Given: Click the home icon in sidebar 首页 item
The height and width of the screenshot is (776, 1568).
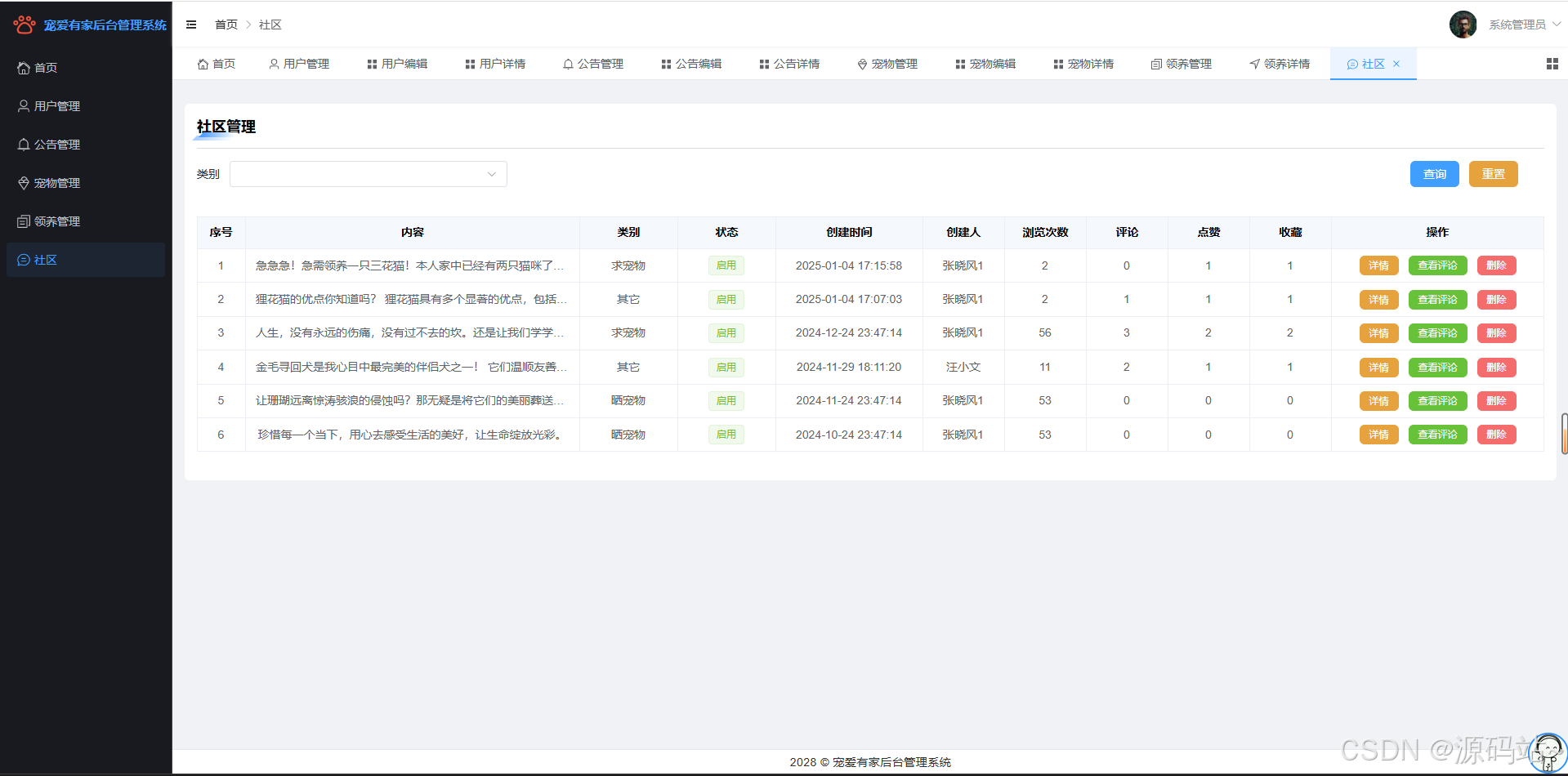Looking at the screenshot, I should click(x=24, y=68).
